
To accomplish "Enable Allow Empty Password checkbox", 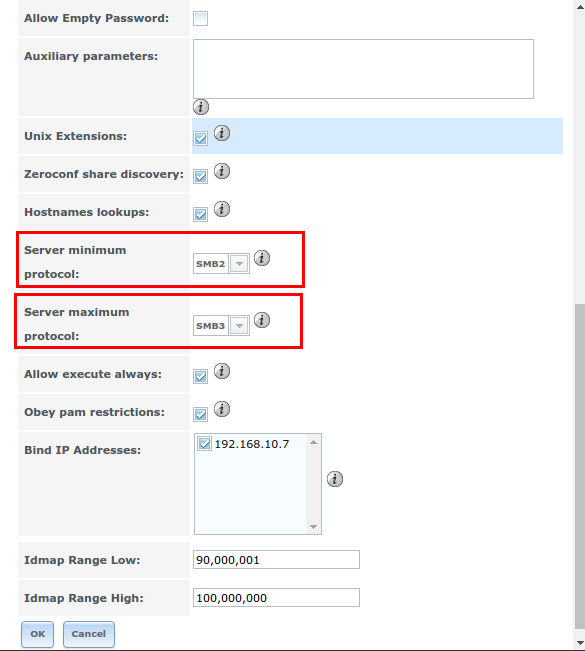I will [x=201, y=19].
